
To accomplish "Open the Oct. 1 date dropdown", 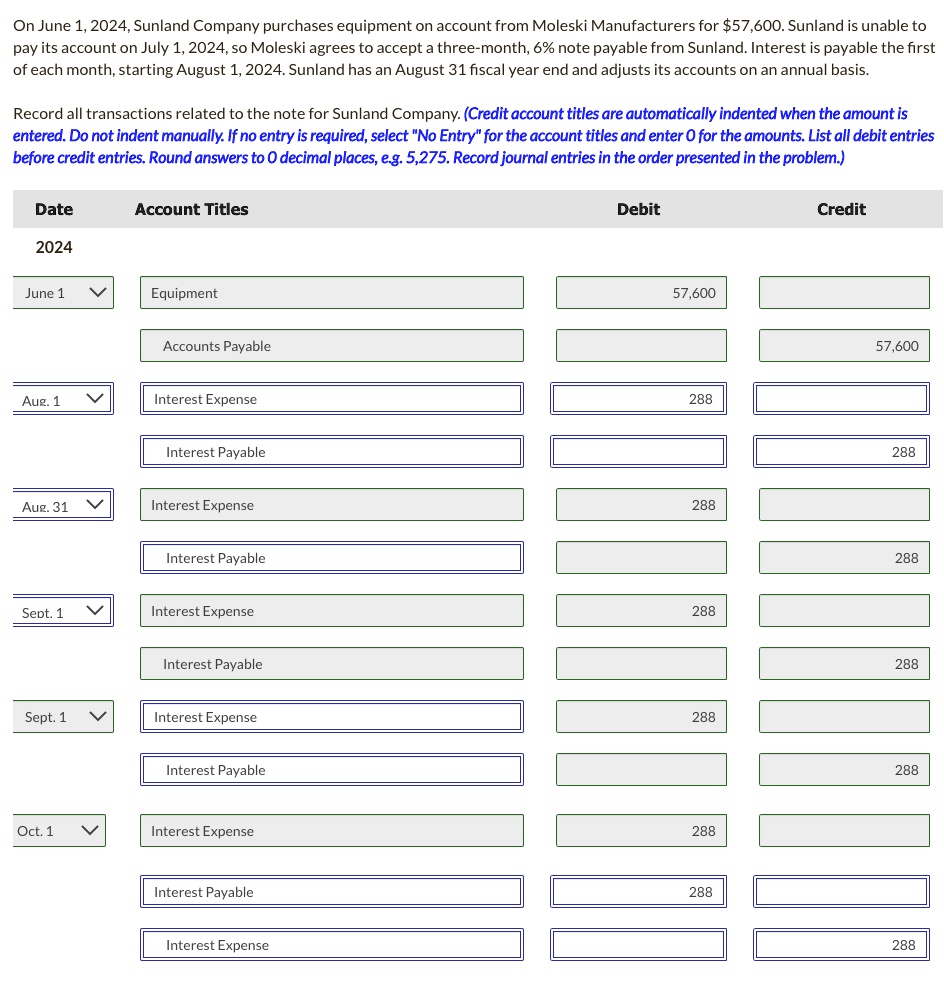I will click(x=59, y=831).
